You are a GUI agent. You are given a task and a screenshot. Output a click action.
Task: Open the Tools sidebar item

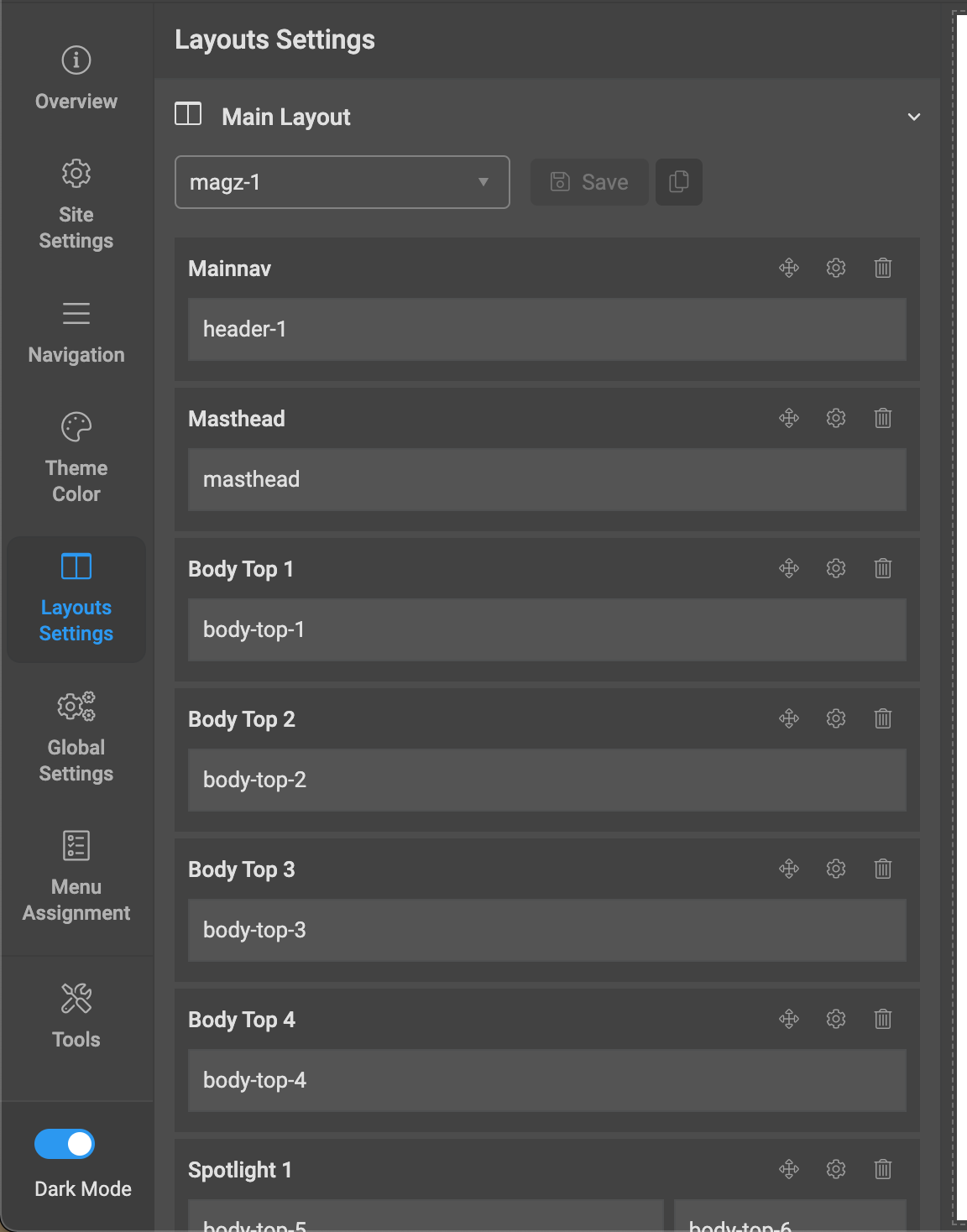coord(76,1016)
